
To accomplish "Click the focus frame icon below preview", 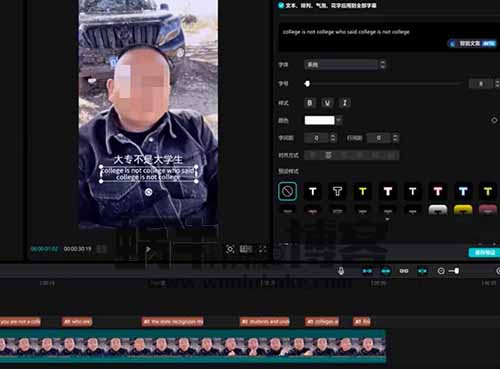I will (230, 249).
